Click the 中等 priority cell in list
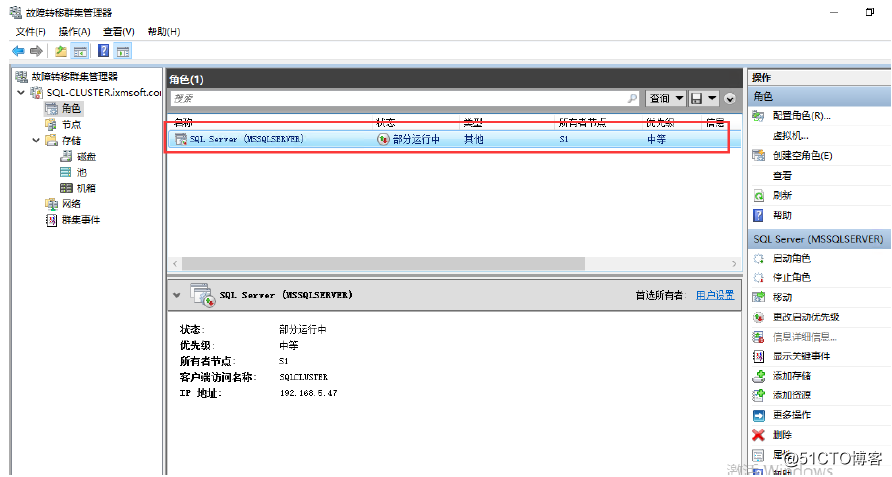 [x=656, y=139]
